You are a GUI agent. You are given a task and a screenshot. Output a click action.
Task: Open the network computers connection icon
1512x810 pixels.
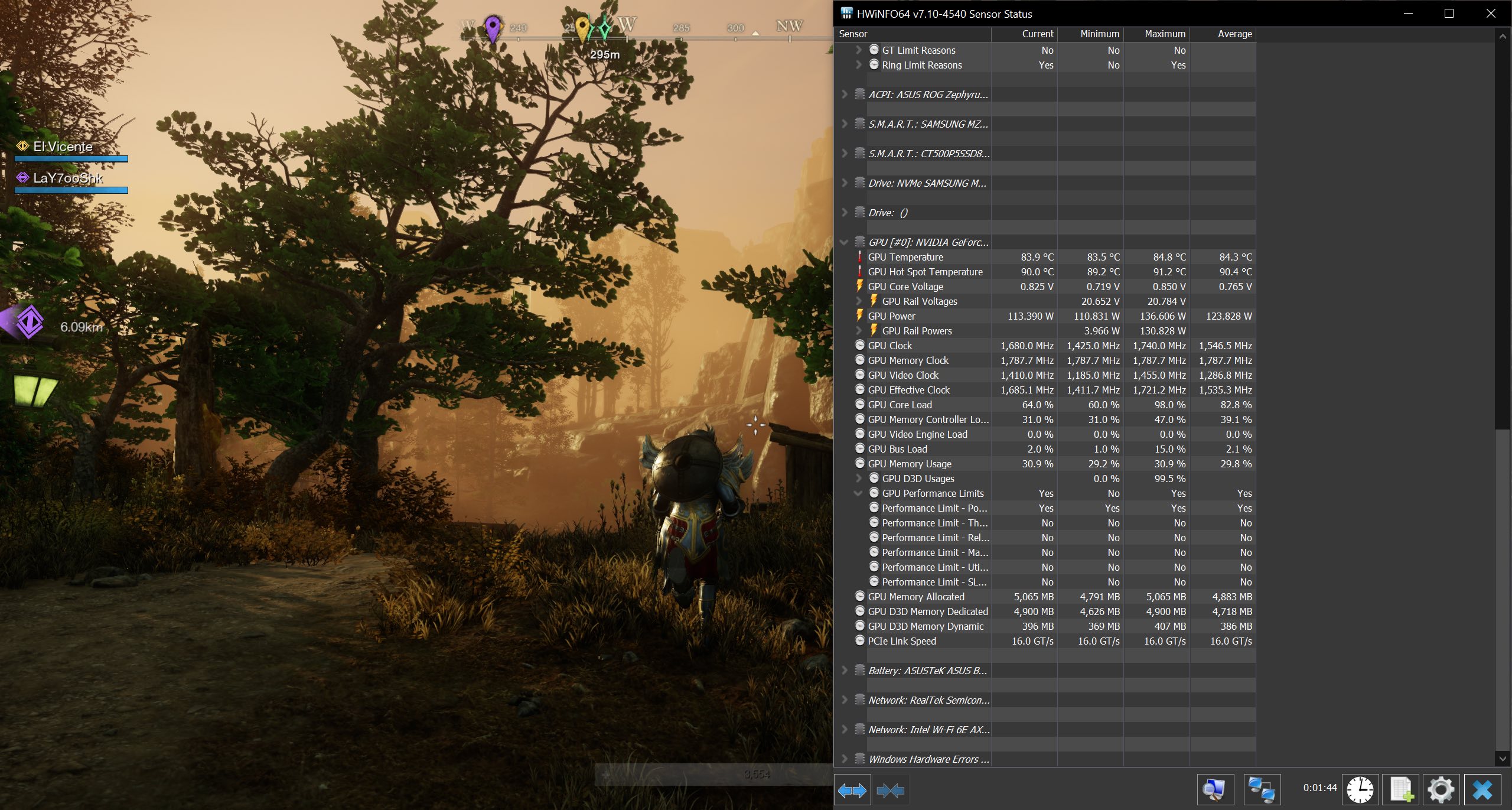1262,789
